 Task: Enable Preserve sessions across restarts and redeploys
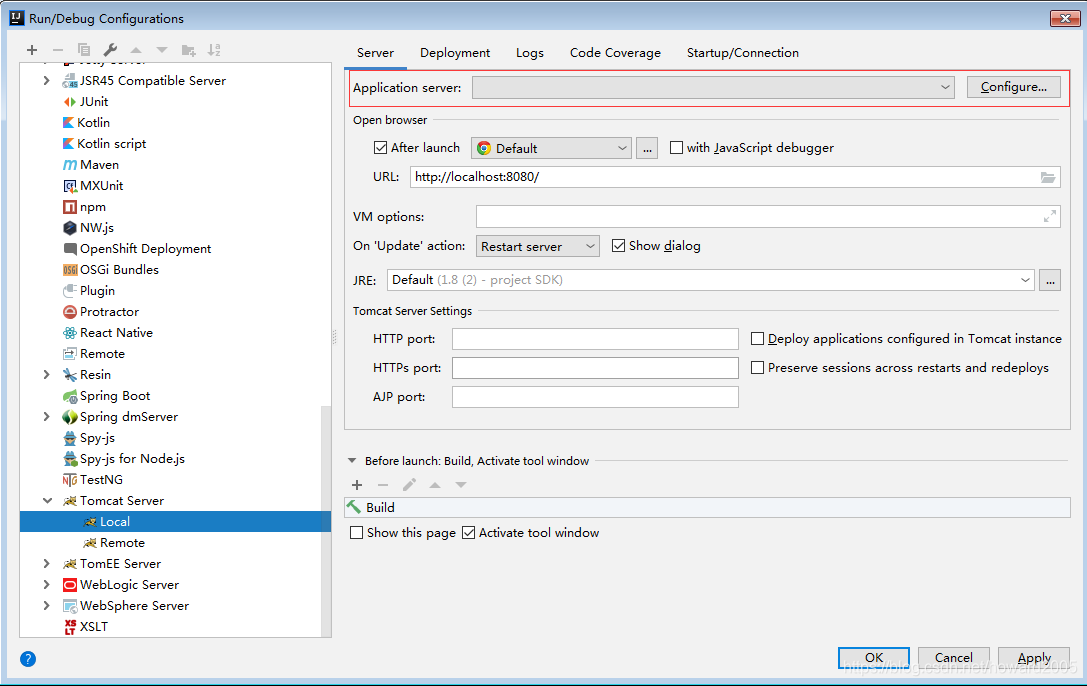pos(758,368)
